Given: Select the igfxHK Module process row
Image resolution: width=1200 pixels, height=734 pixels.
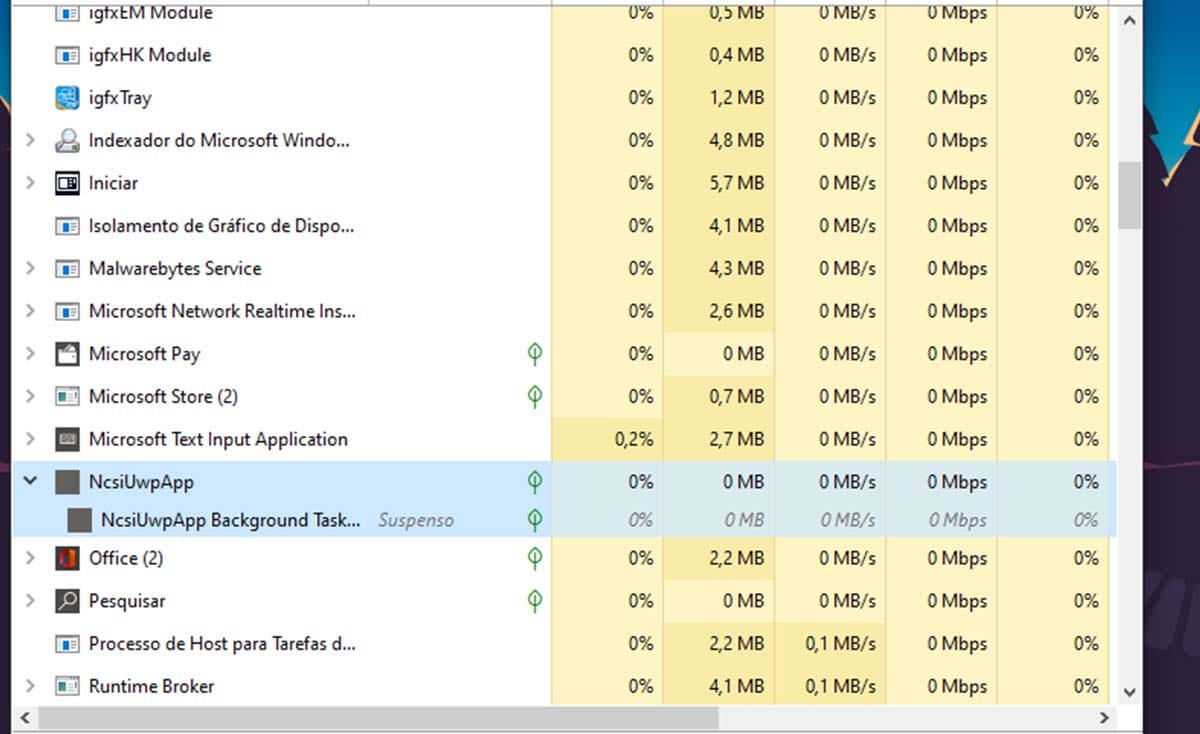Looking at the screenshot, I should pyautogui.click(x=150, y=55).
